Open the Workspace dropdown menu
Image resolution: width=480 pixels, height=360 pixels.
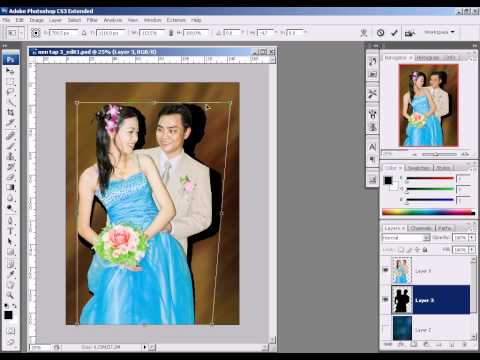point(439,32)
